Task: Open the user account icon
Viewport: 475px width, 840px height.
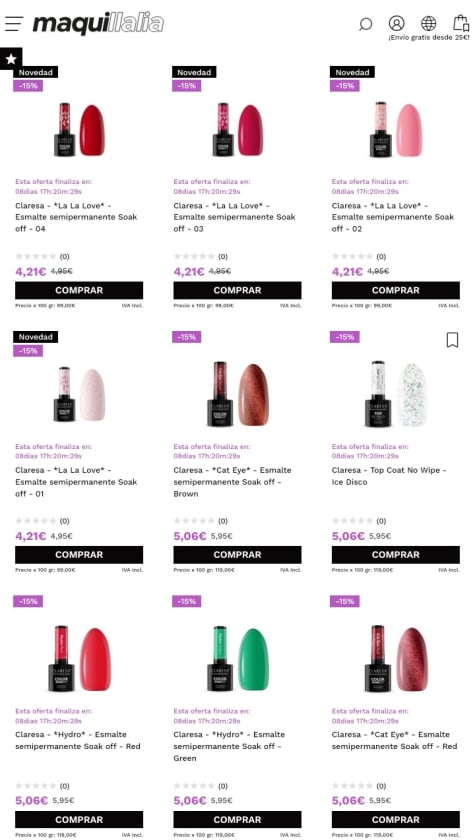Action: click(x=396, y=24)
